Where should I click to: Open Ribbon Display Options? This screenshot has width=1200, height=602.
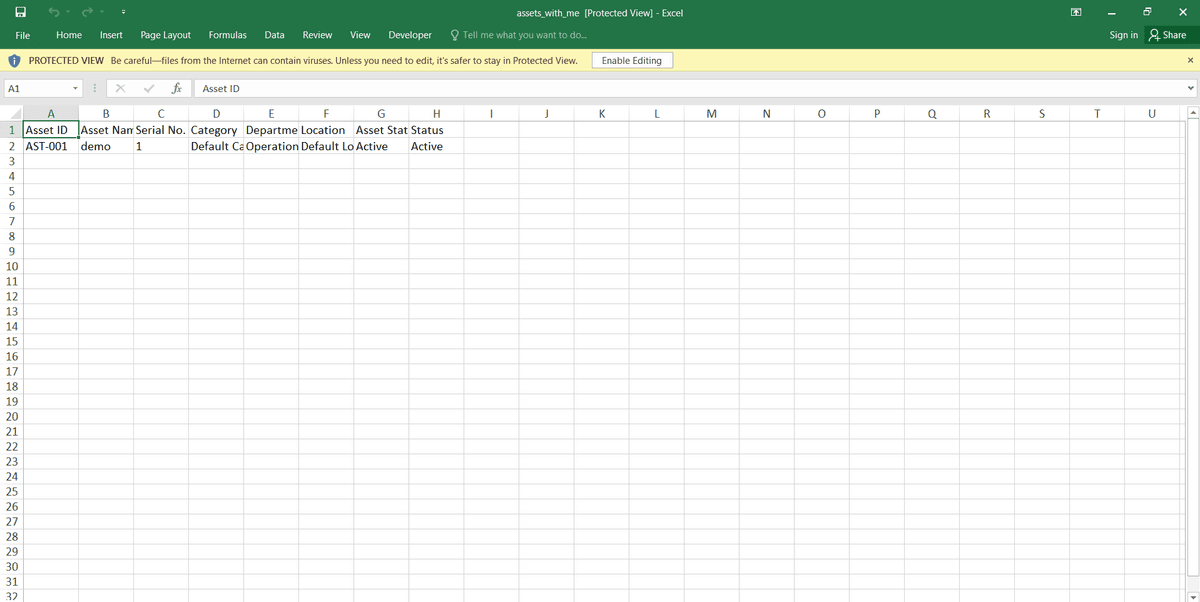coord(1075,11)
